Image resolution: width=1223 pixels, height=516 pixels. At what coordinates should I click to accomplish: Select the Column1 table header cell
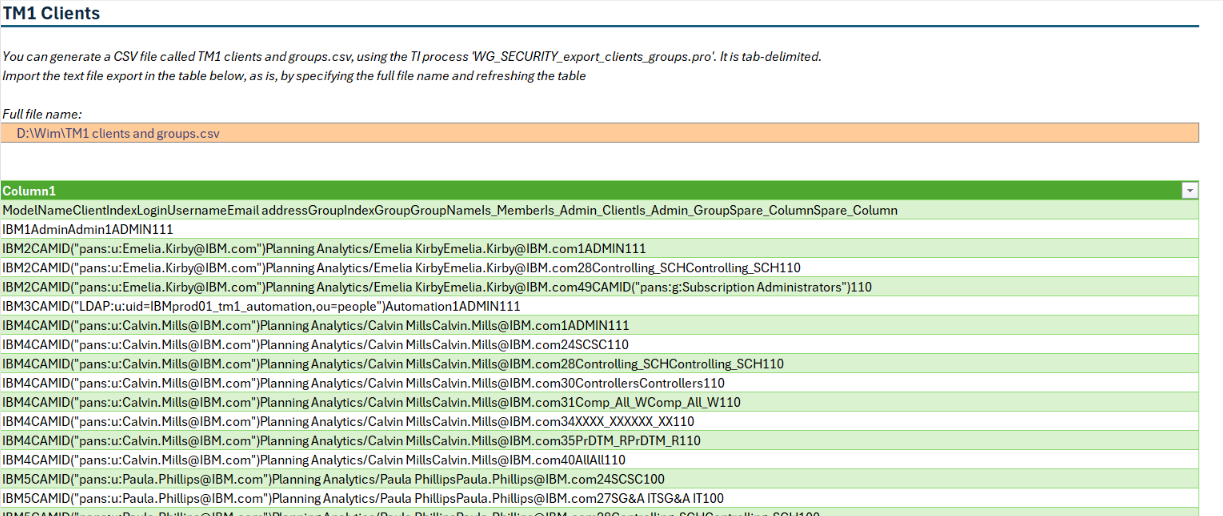click(x=600, y=190)
